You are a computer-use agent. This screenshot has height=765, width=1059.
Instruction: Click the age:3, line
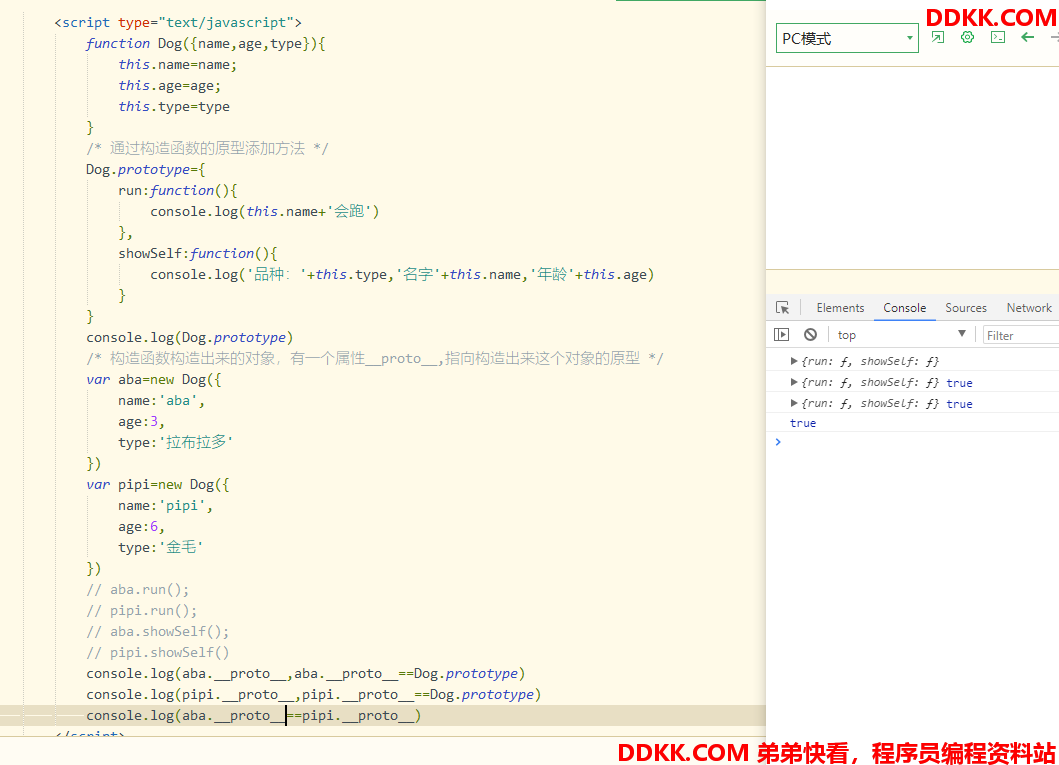[141, 421]
